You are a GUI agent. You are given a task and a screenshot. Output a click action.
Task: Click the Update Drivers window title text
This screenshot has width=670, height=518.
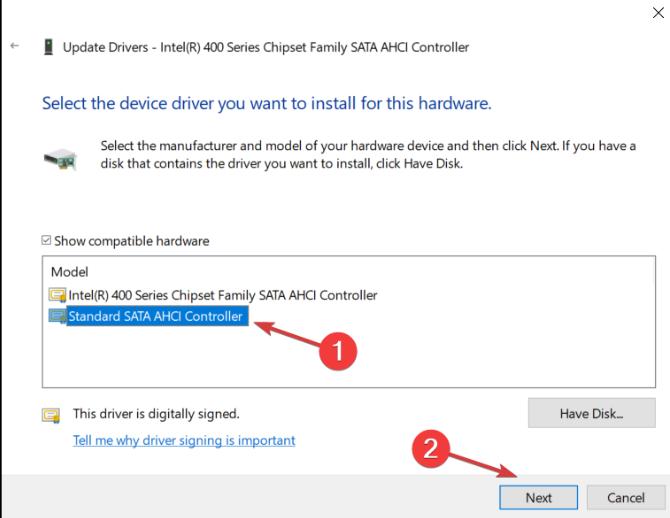click(x=266, y=47)
